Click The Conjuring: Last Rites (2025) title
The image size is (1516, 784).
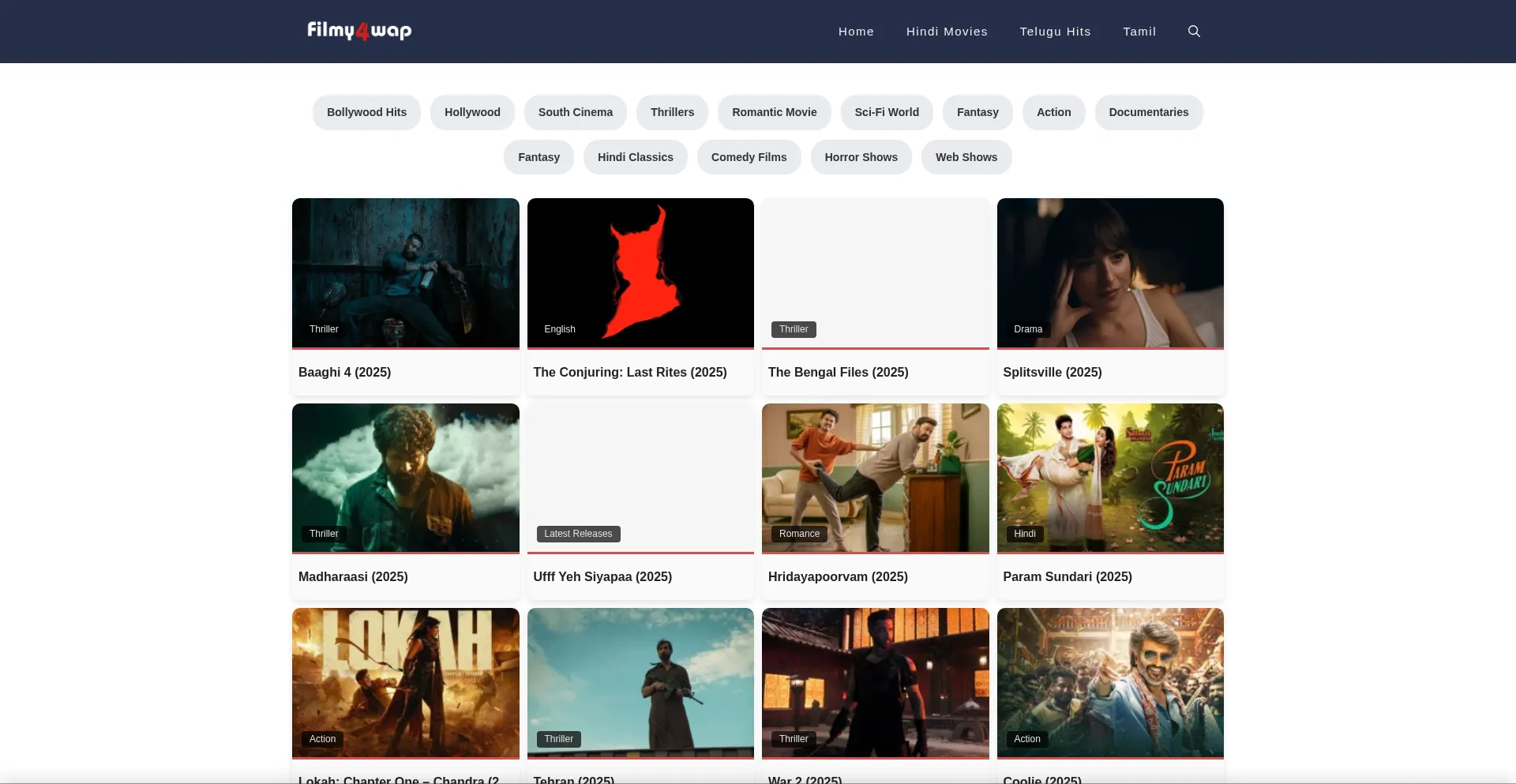[x=630, y=372]
